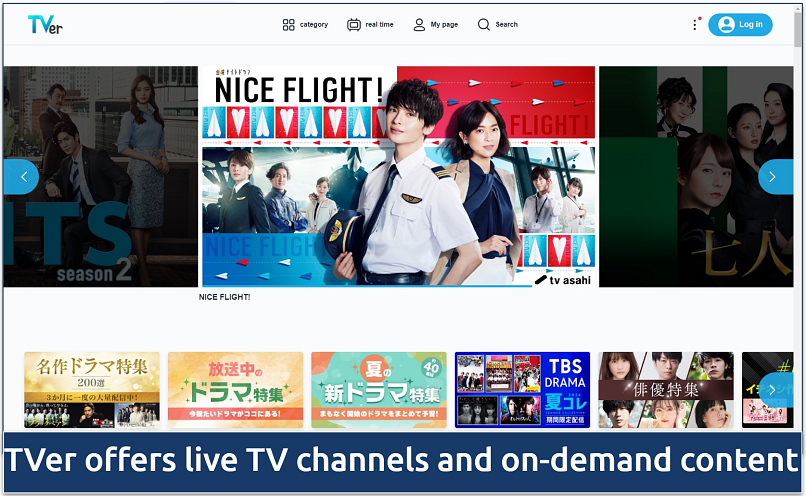Click the Log in button
Screen dimensions: 806x496
tap(740, 25)
